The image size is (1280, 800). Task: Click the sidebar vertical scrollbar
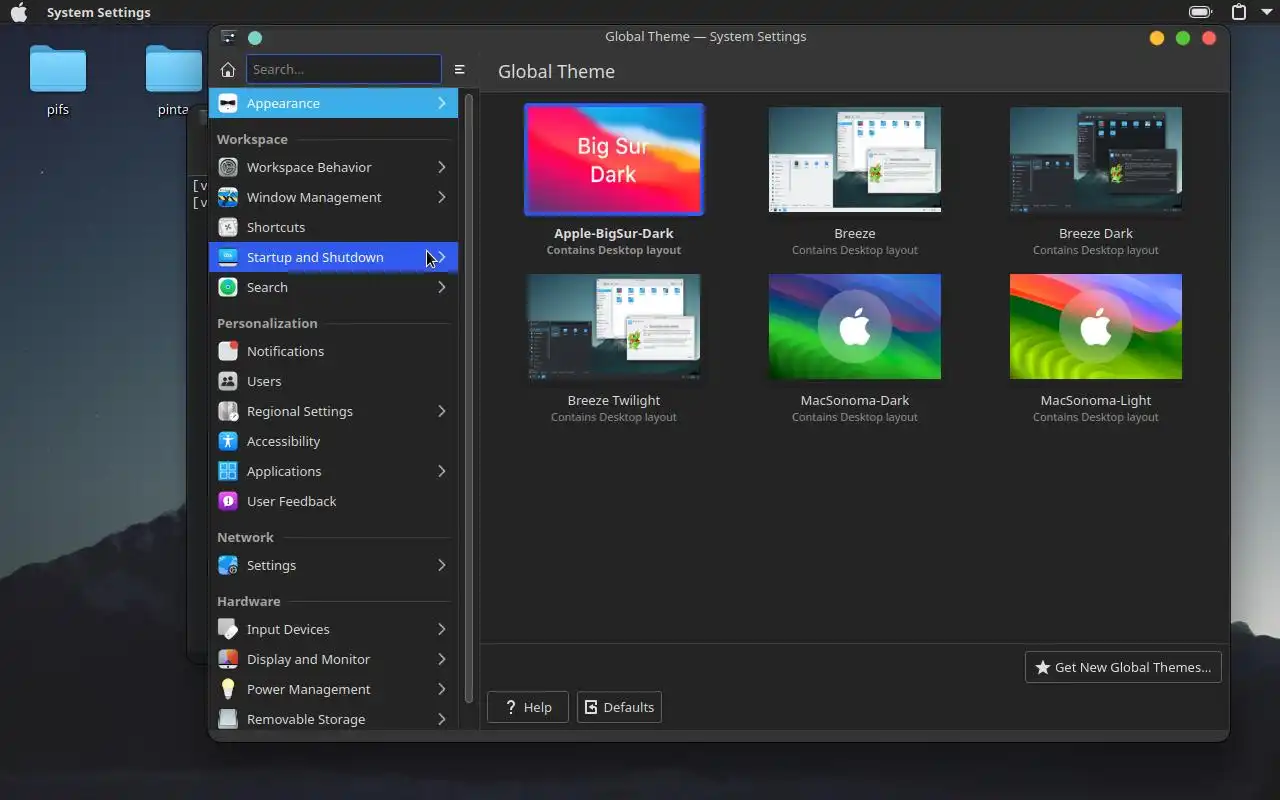[x=469, y=400]
